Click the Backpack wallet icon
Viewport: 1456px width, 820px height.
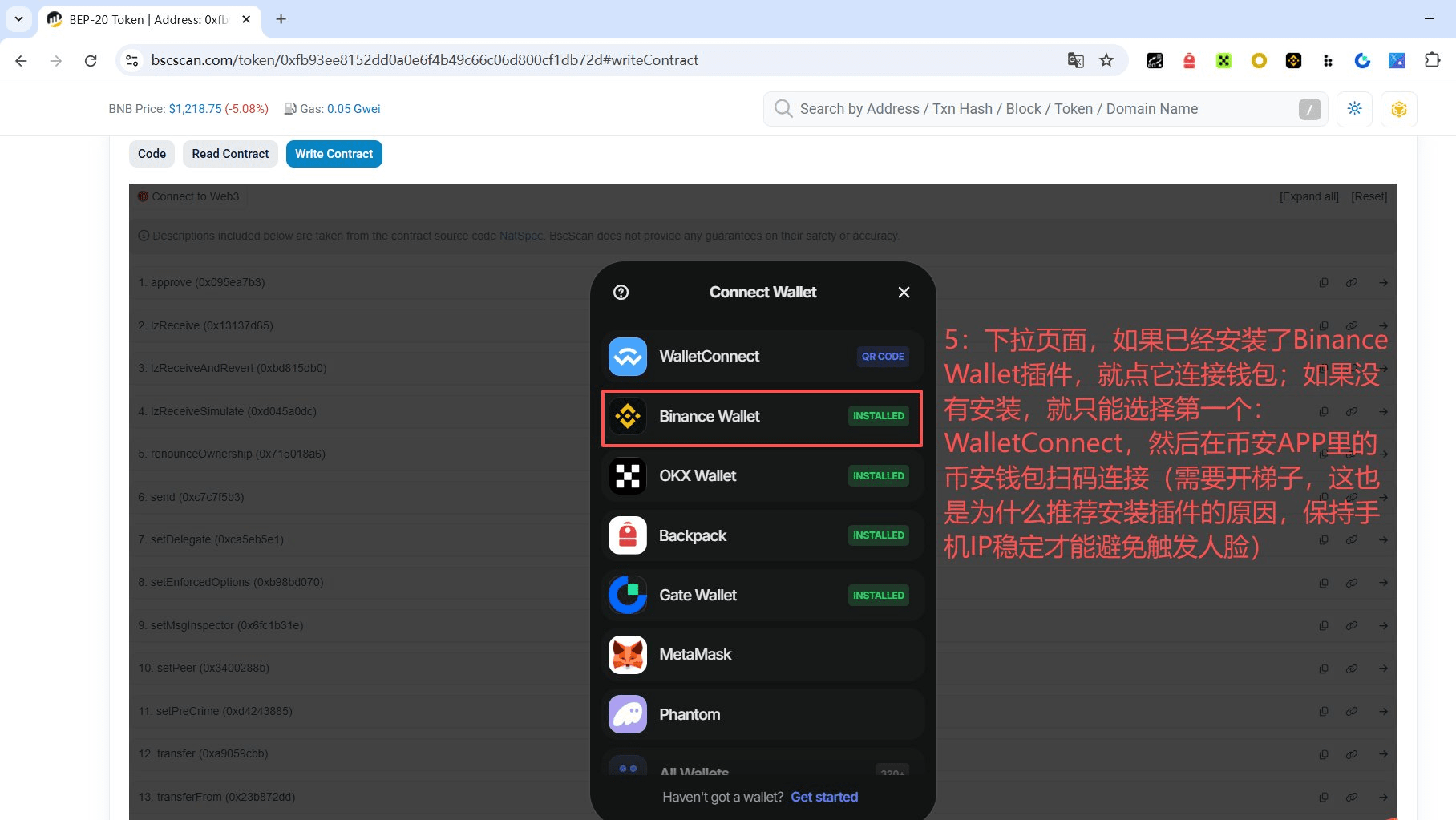628,535
